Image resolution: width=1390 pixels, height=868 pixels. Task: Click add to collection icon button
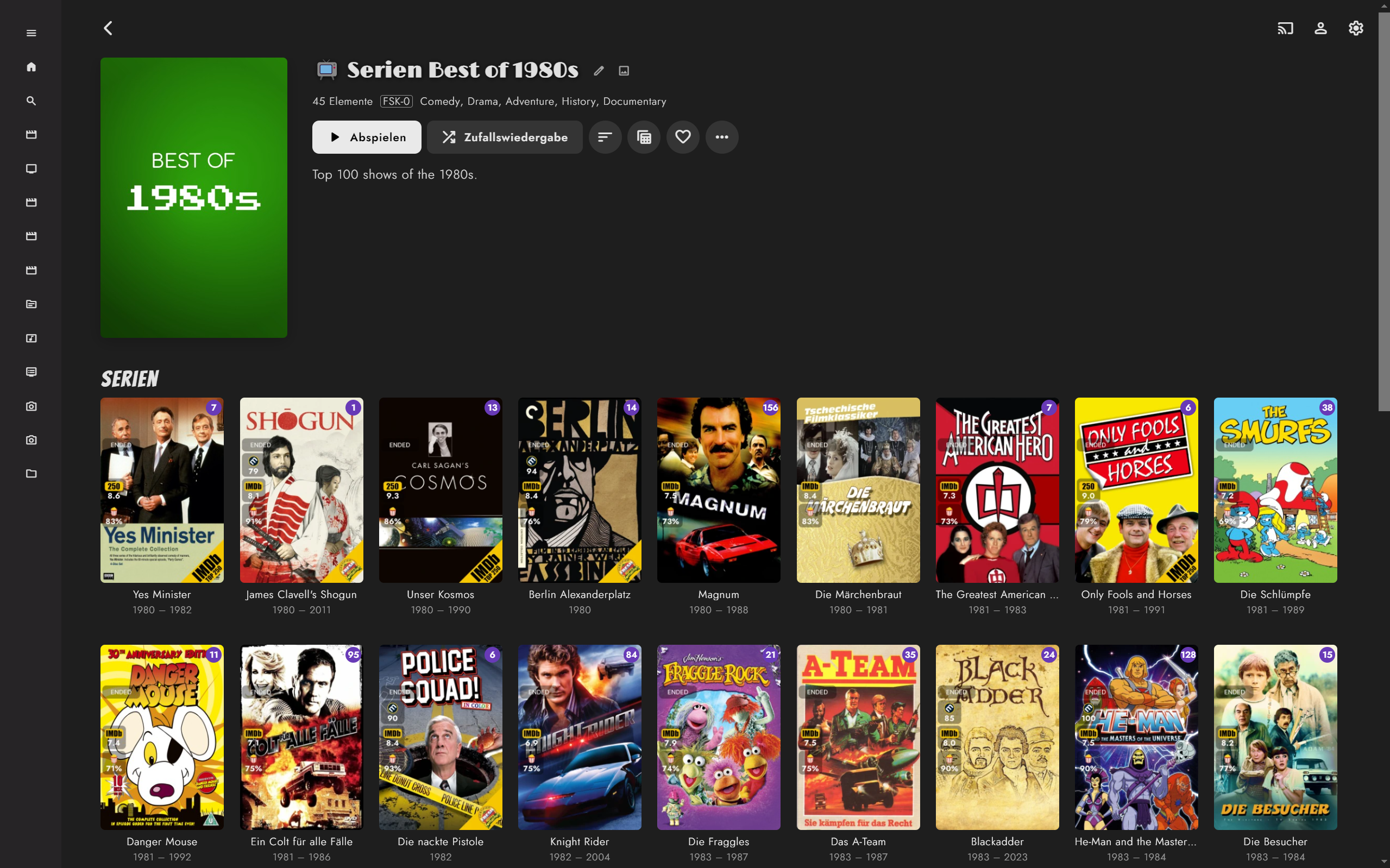pyautogui.click(x=644, y=137)
